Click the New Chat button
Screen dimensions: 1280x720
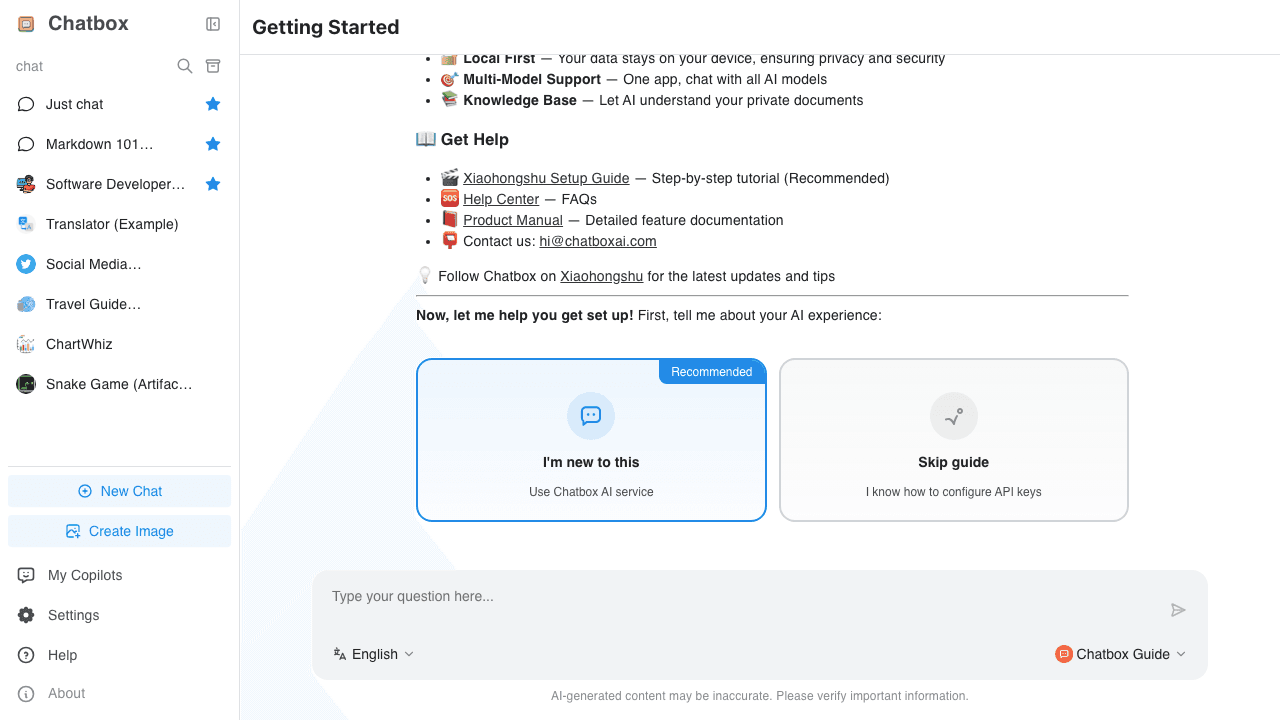120,491
